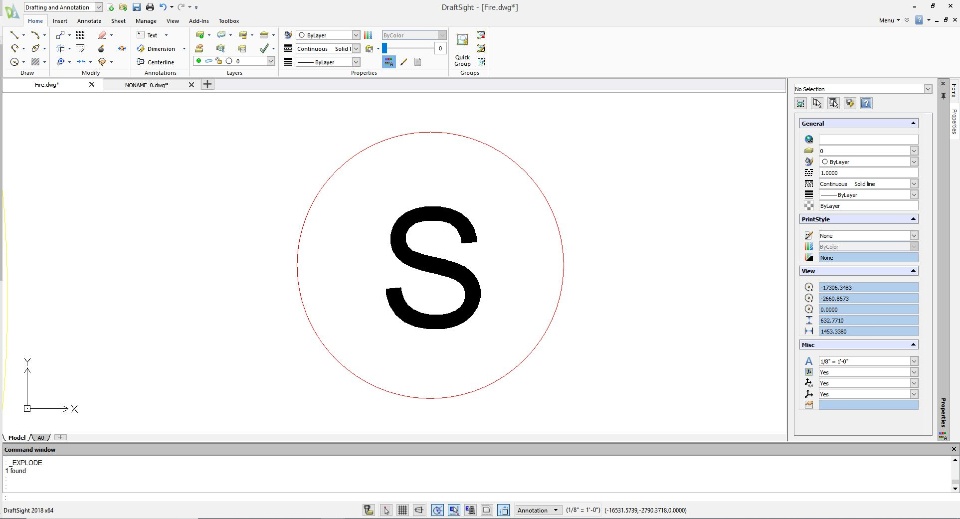
Task: Open the Drafting and Annotation workspace dropdown
Action: coord(98,7)
